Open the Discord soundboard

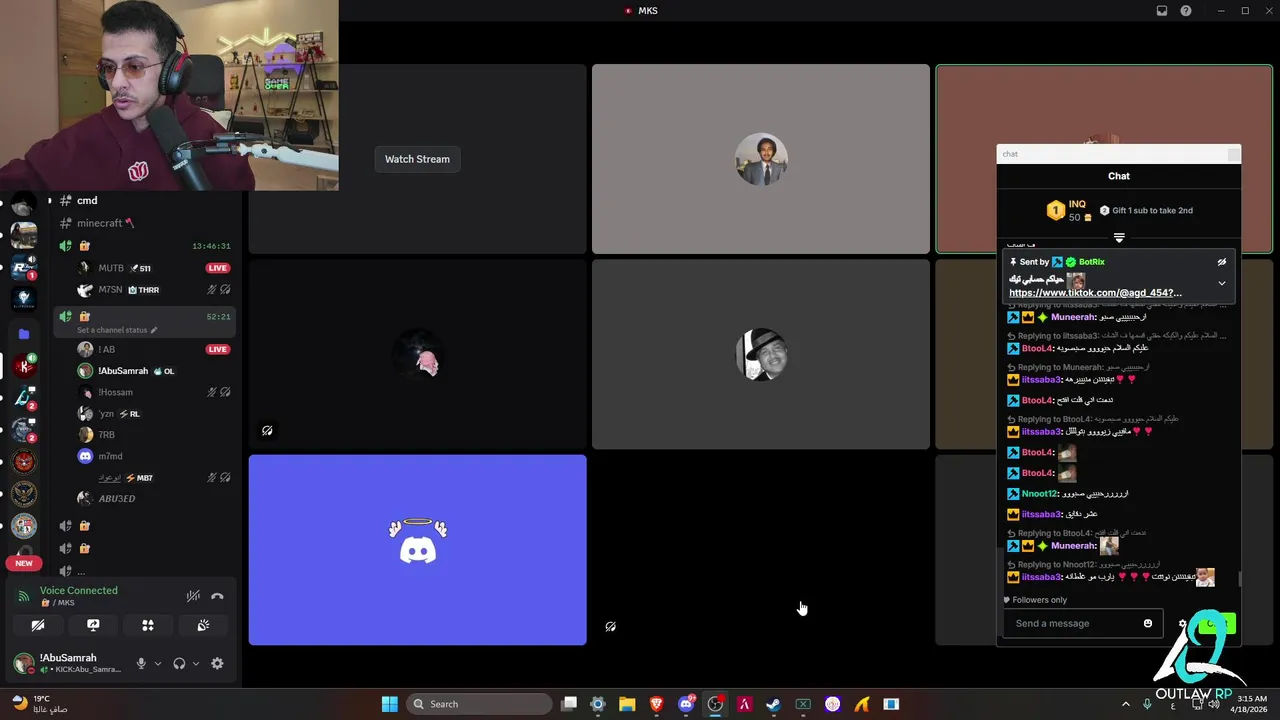(203, 625)
